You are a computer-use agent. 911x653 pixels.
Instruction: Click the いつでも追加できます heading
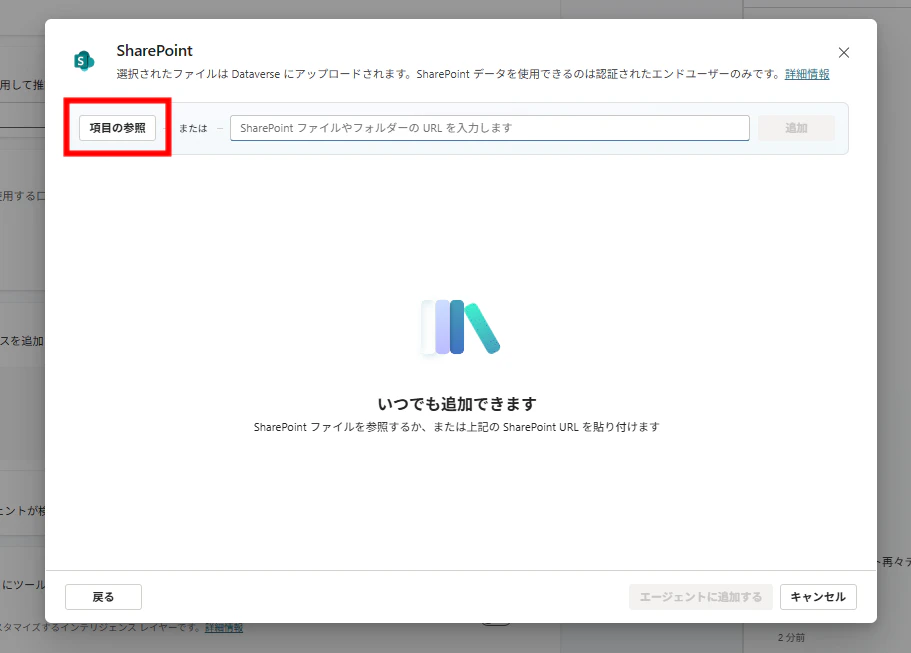pyautogui.click(x=457, y=404)
